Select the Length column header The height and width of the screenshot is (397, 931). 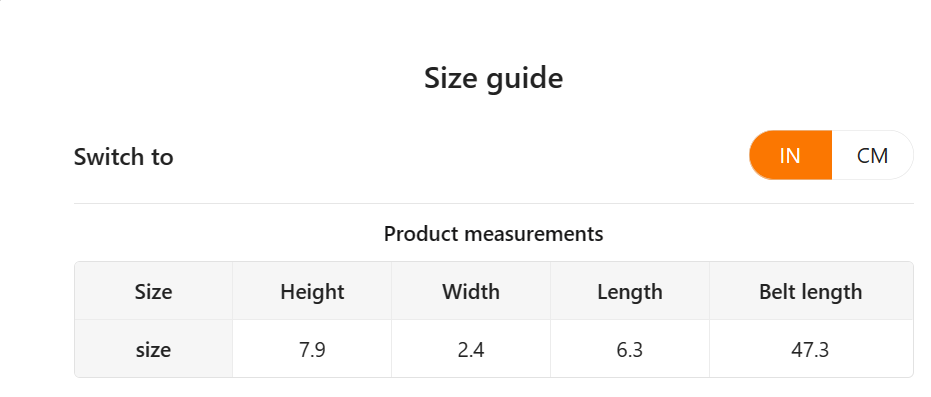click(x=630, y=291)
